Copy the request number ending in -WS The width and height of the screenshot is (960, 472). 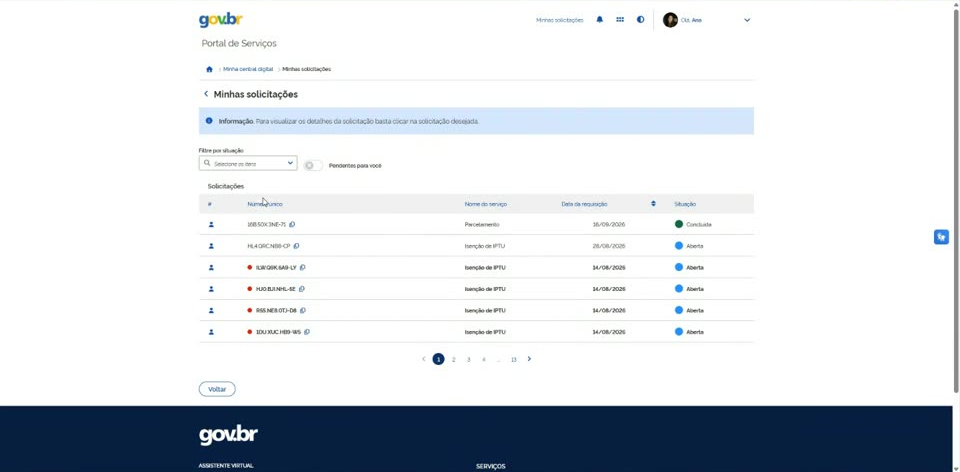coord(307,332)
